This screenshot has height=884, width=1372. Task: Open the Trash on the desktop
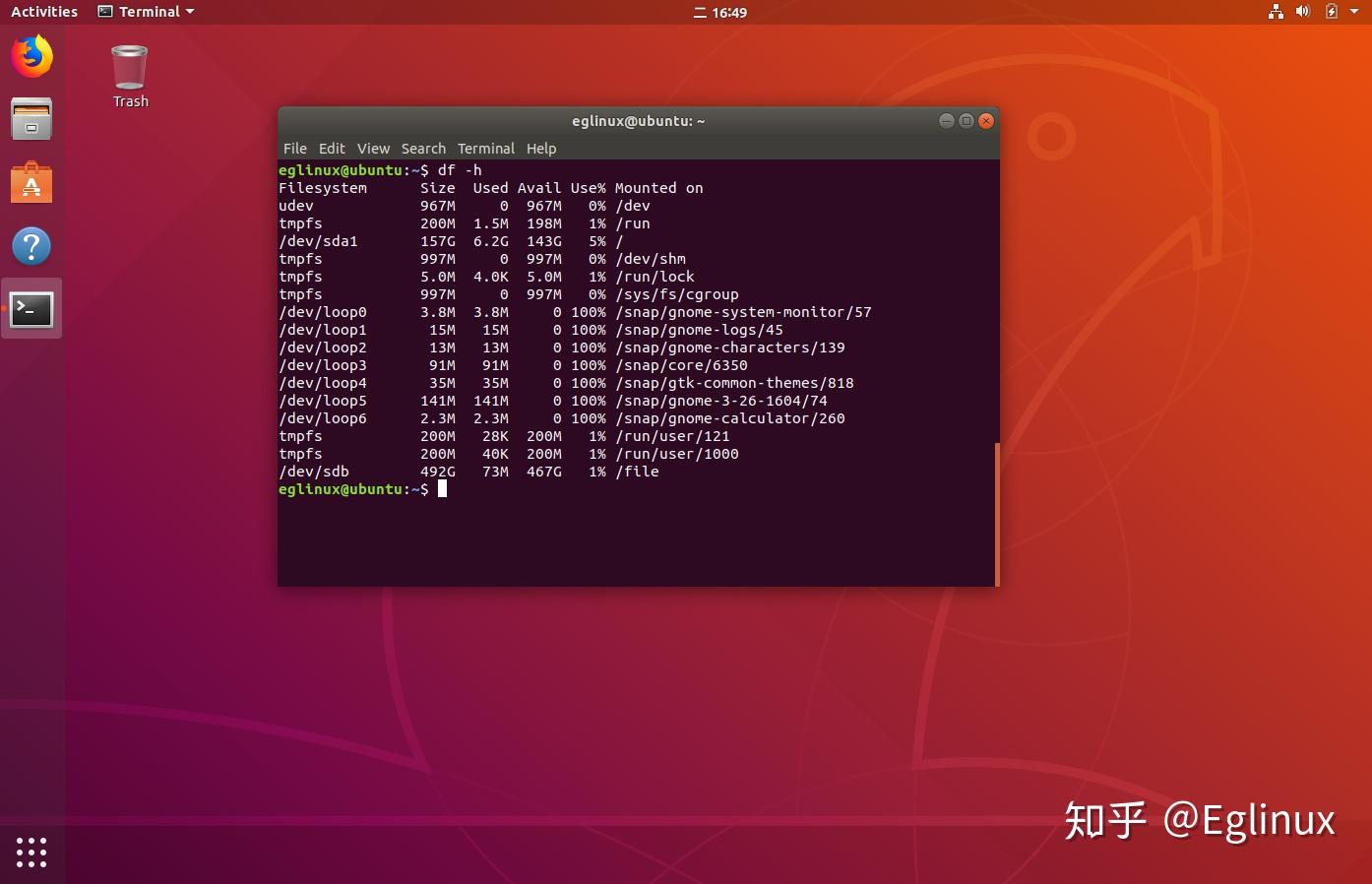(129, 67)
